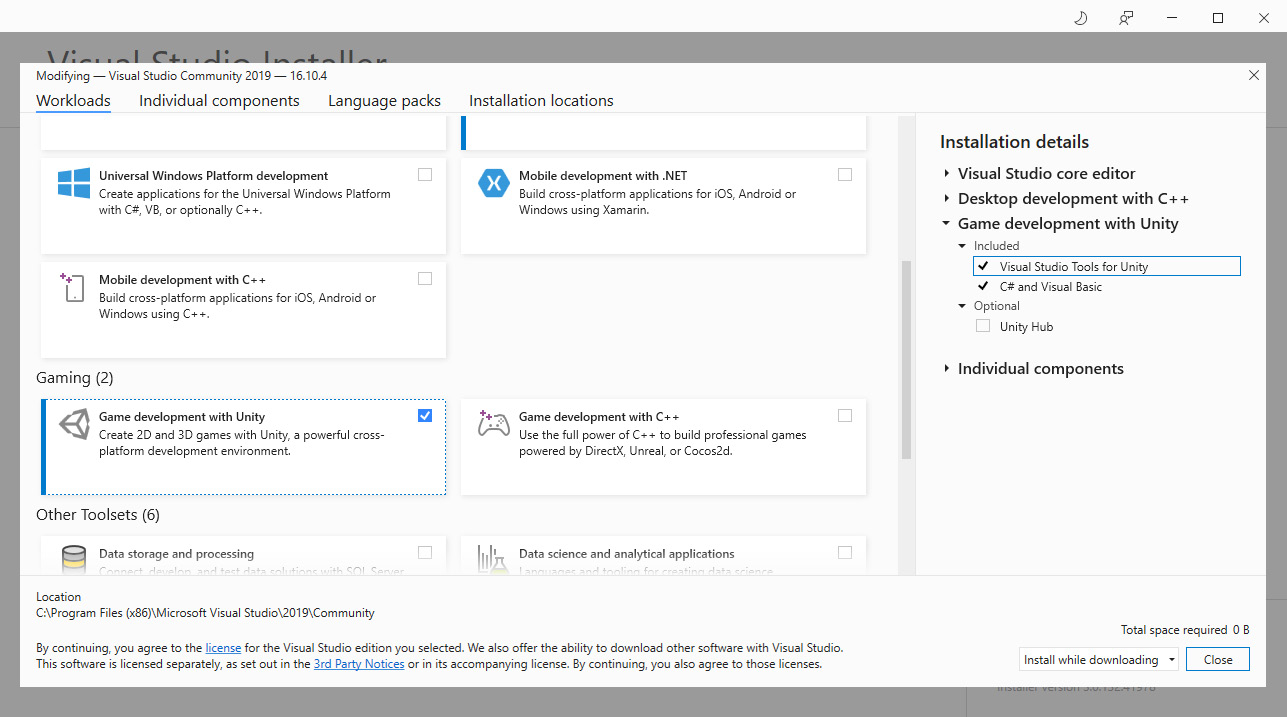This screenshot has height=717, width=1287.
Task: Open the Installation locations tab
Action: pos(541,101)
